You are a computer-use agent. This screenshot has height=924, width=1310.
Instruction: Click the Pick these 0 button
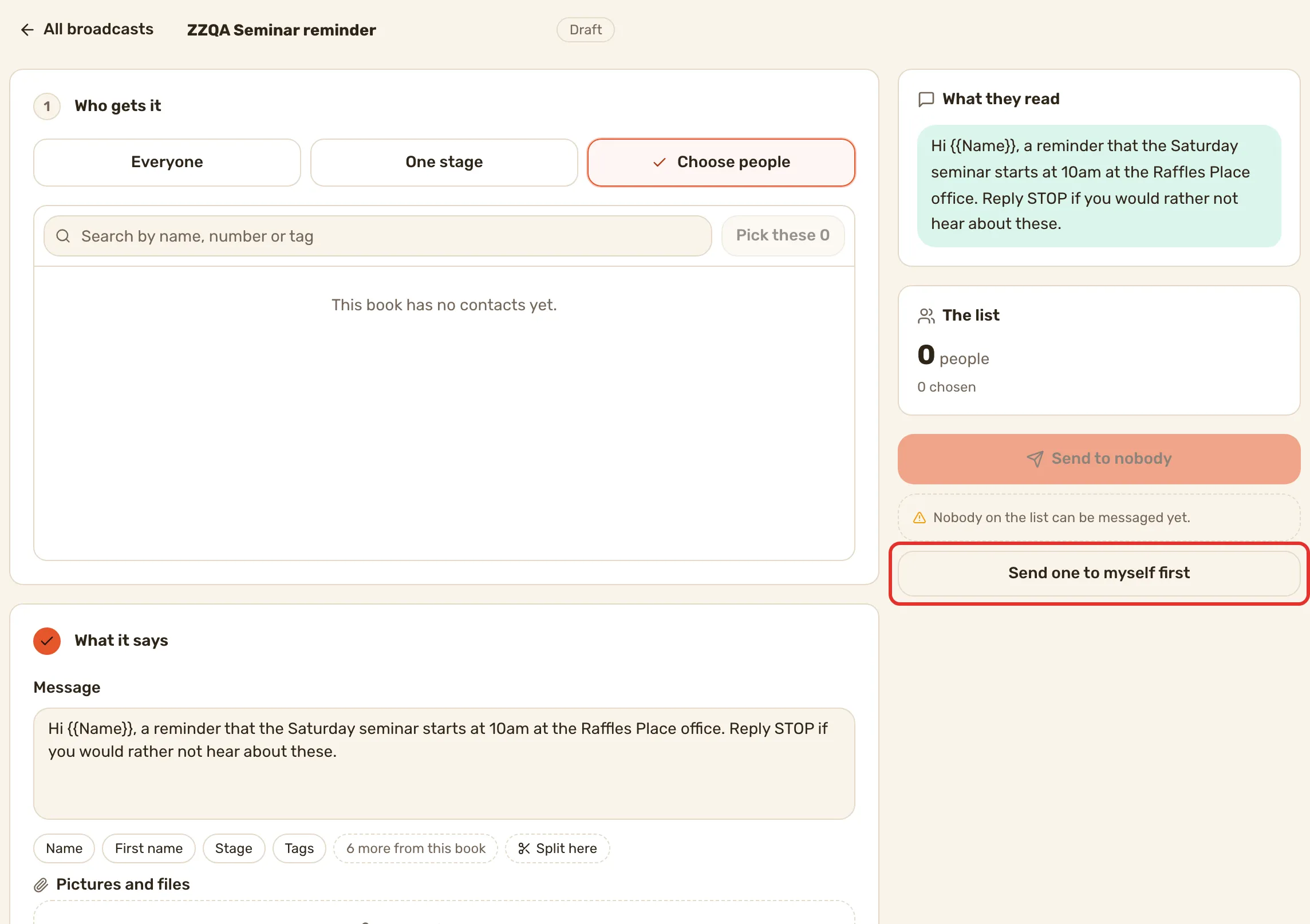(x=783, y=235)
